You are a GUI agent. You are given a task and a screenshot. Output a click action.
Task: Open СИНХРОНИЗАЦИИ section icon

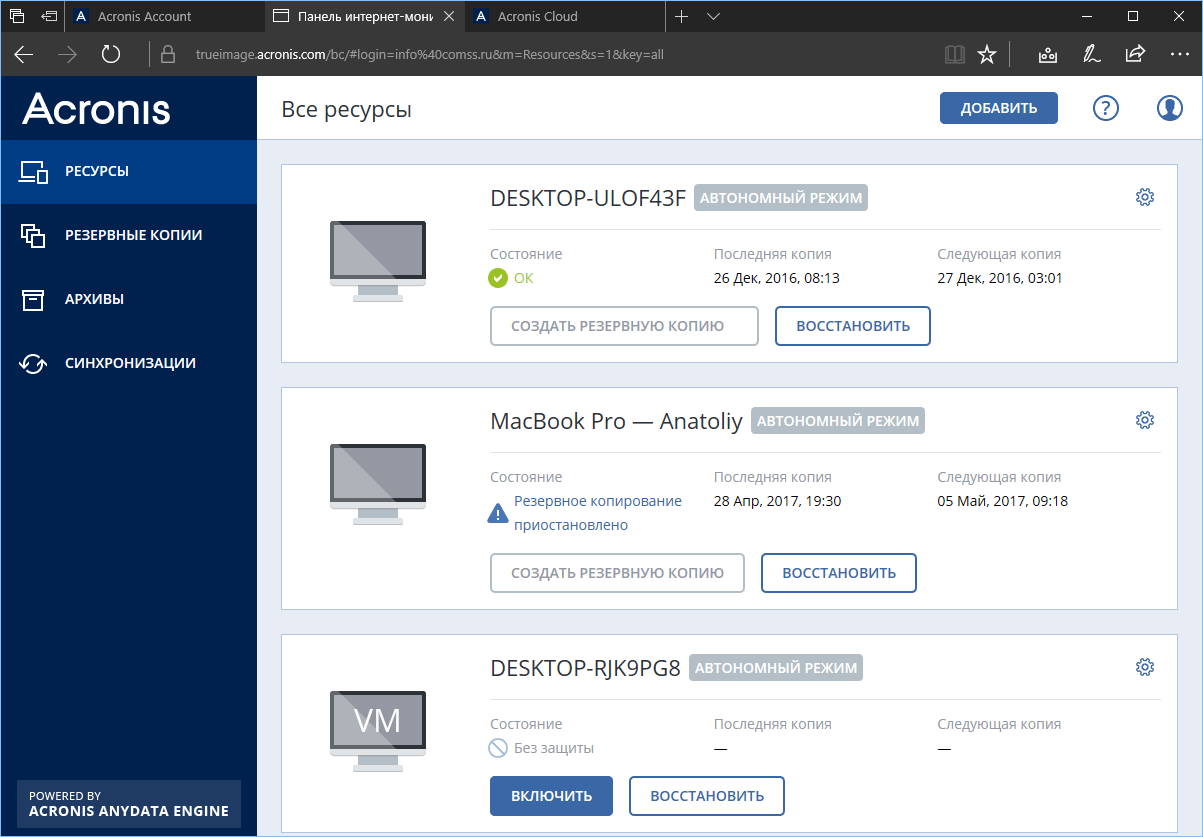point(34,363)
